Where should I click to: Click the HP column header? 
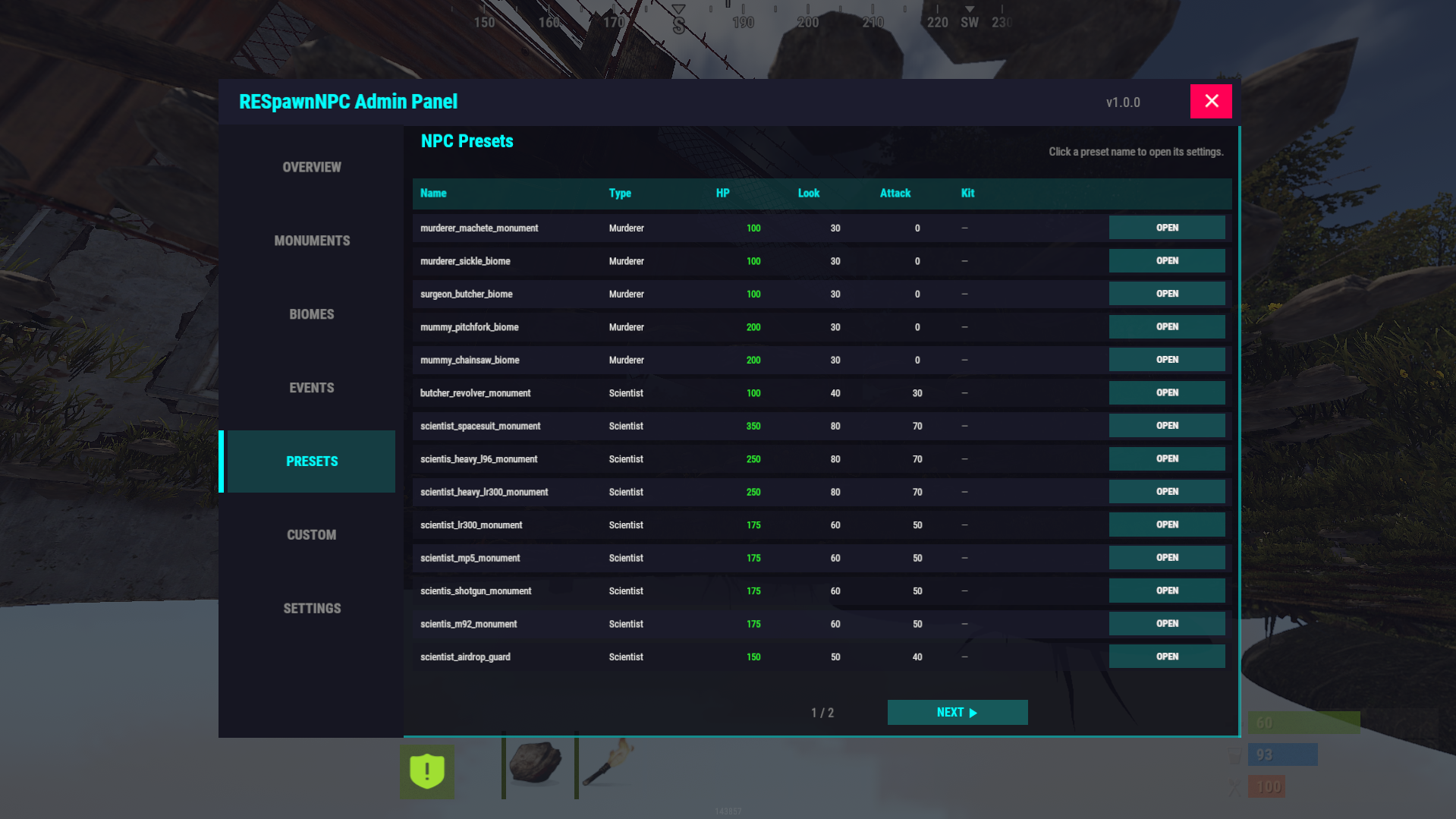(722, 194)
